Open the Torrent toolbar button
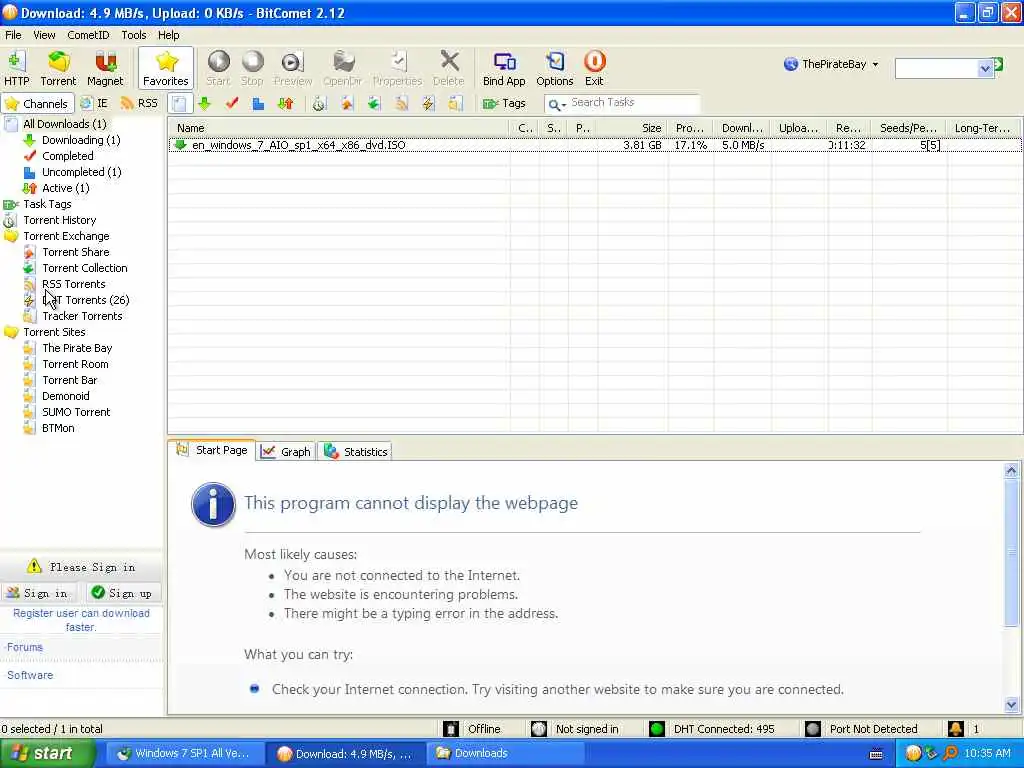This screenshot has width=1024, height=768. (58, 68)
